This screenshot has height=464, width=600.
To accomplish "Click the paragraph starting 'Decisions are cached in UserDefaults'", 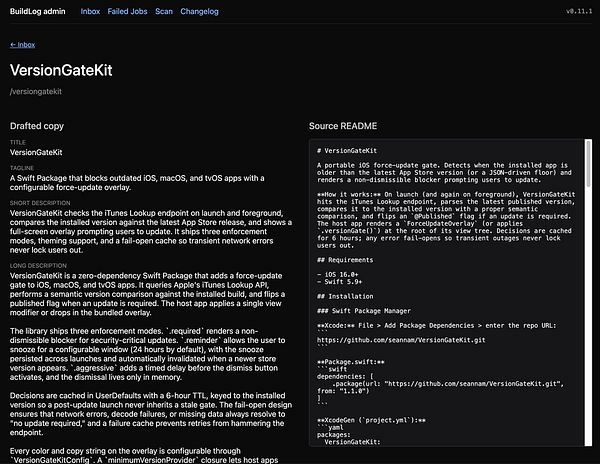I will click(x=151, y=414).
